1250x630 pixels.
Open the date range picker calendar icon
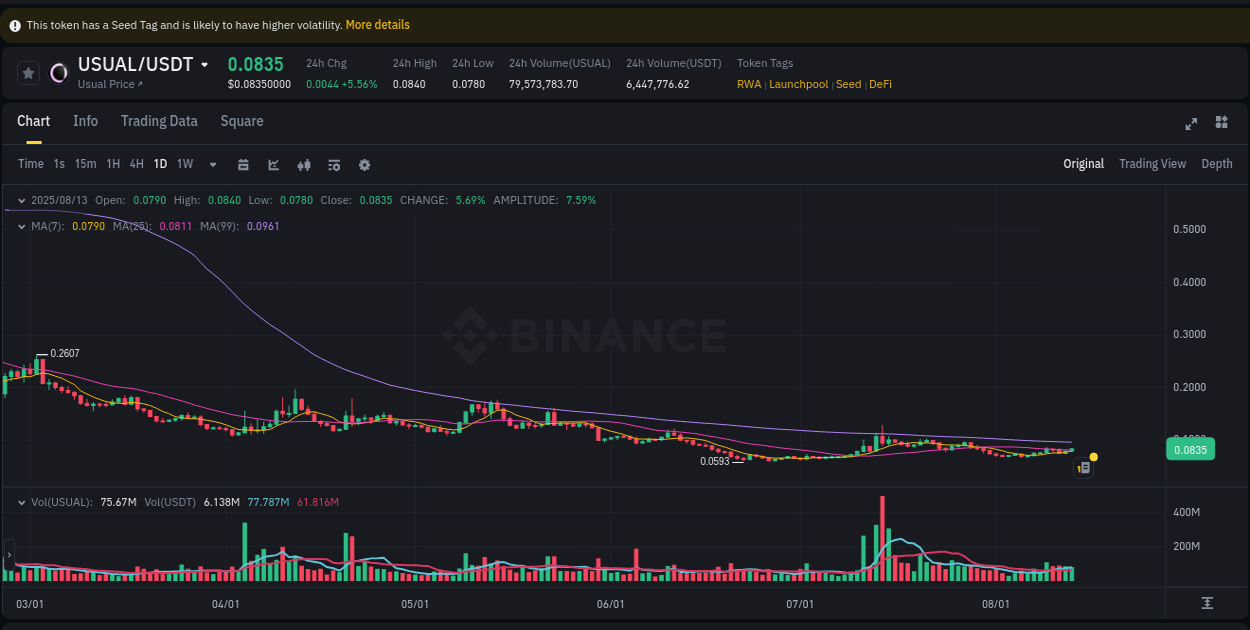coord(243,164)
